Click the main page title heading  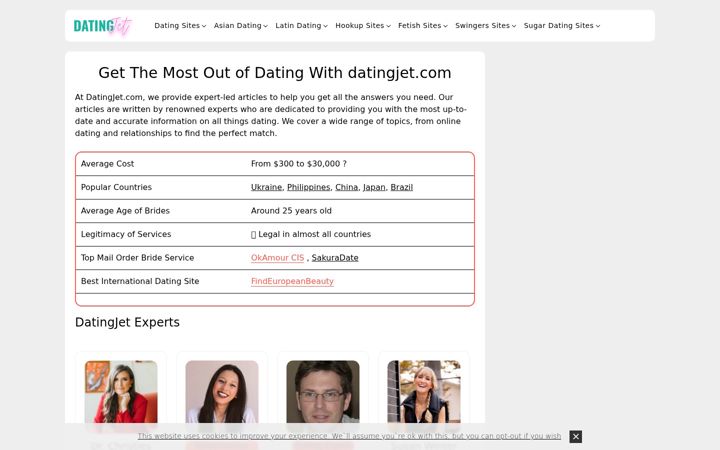[275, 73]
